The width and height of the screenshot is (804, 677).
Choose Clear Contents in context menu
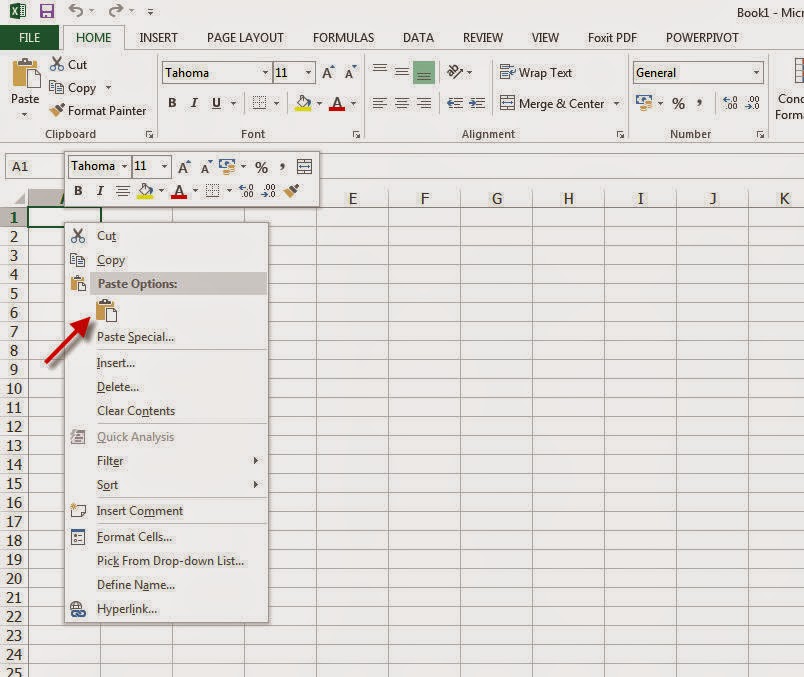[x=136, y=411]
